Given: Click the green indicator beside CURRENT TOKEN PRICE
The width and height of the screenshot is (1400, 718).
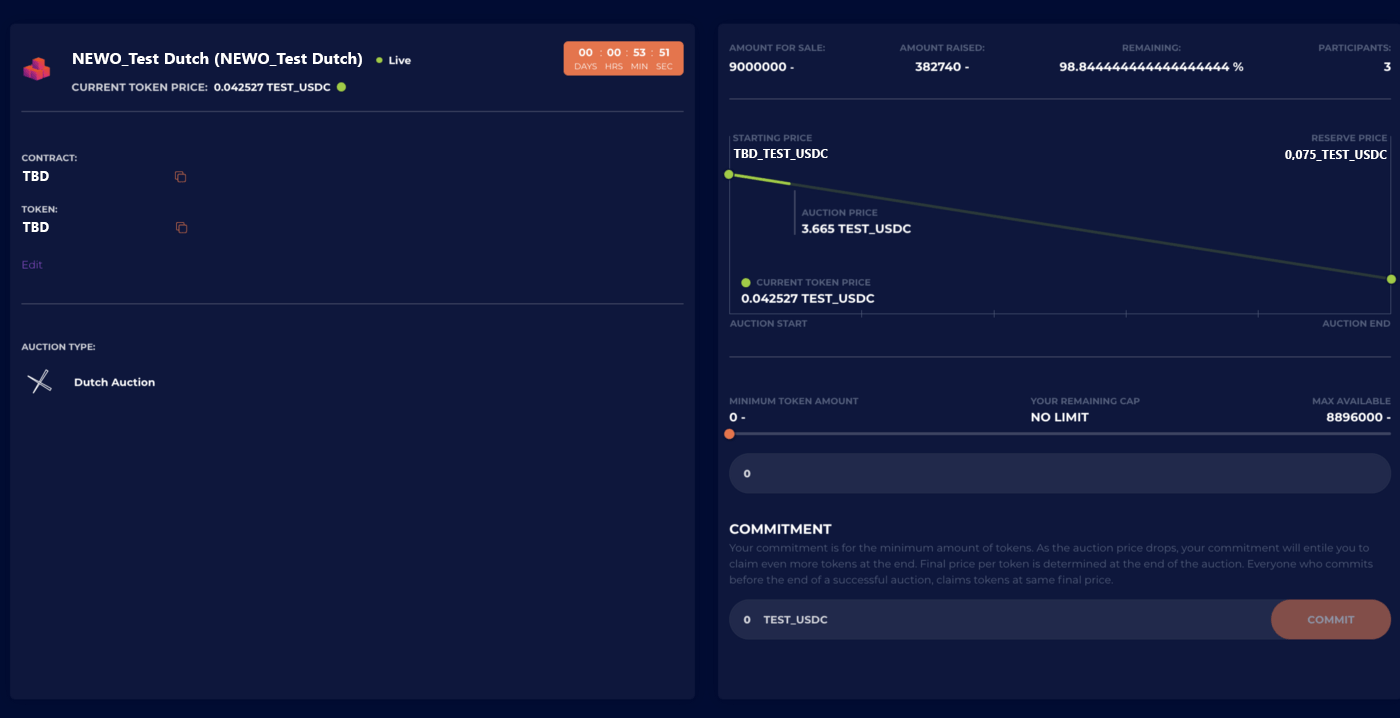Looking at the screenshot, I should point(341,87).
